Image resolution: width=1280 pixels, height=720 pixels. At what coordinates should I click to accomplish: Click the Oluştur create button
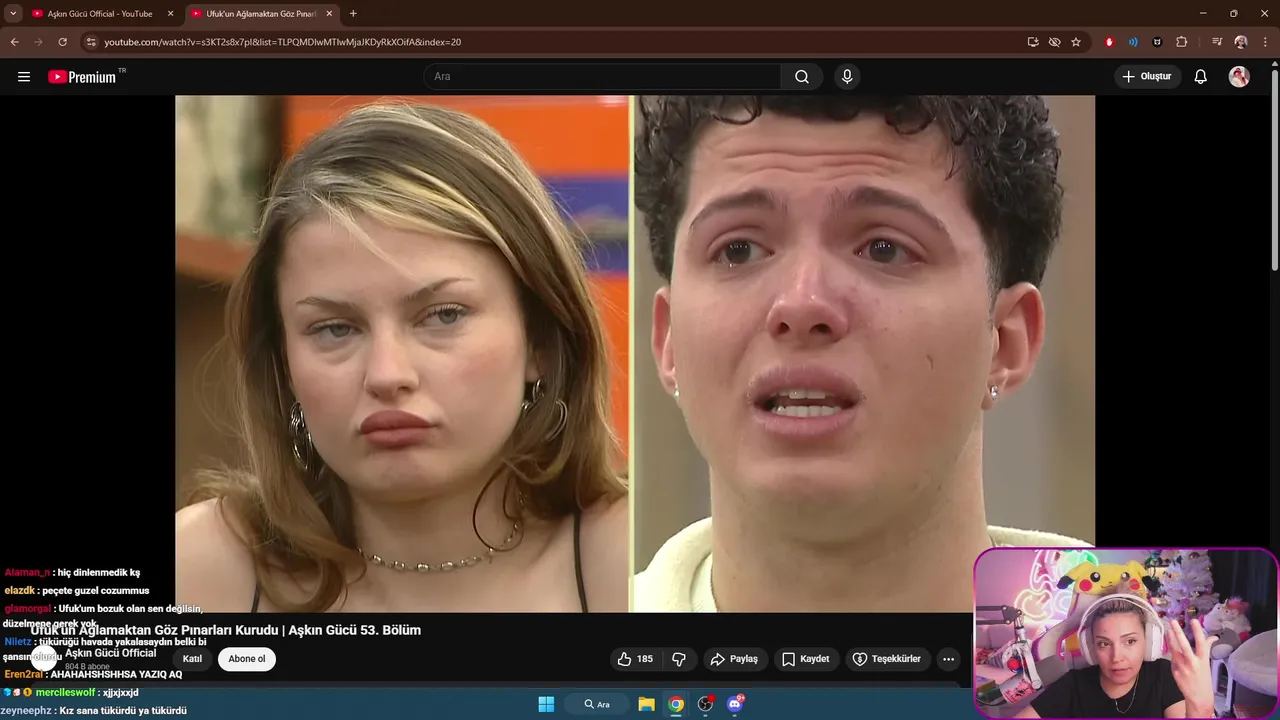(1148, 77)
